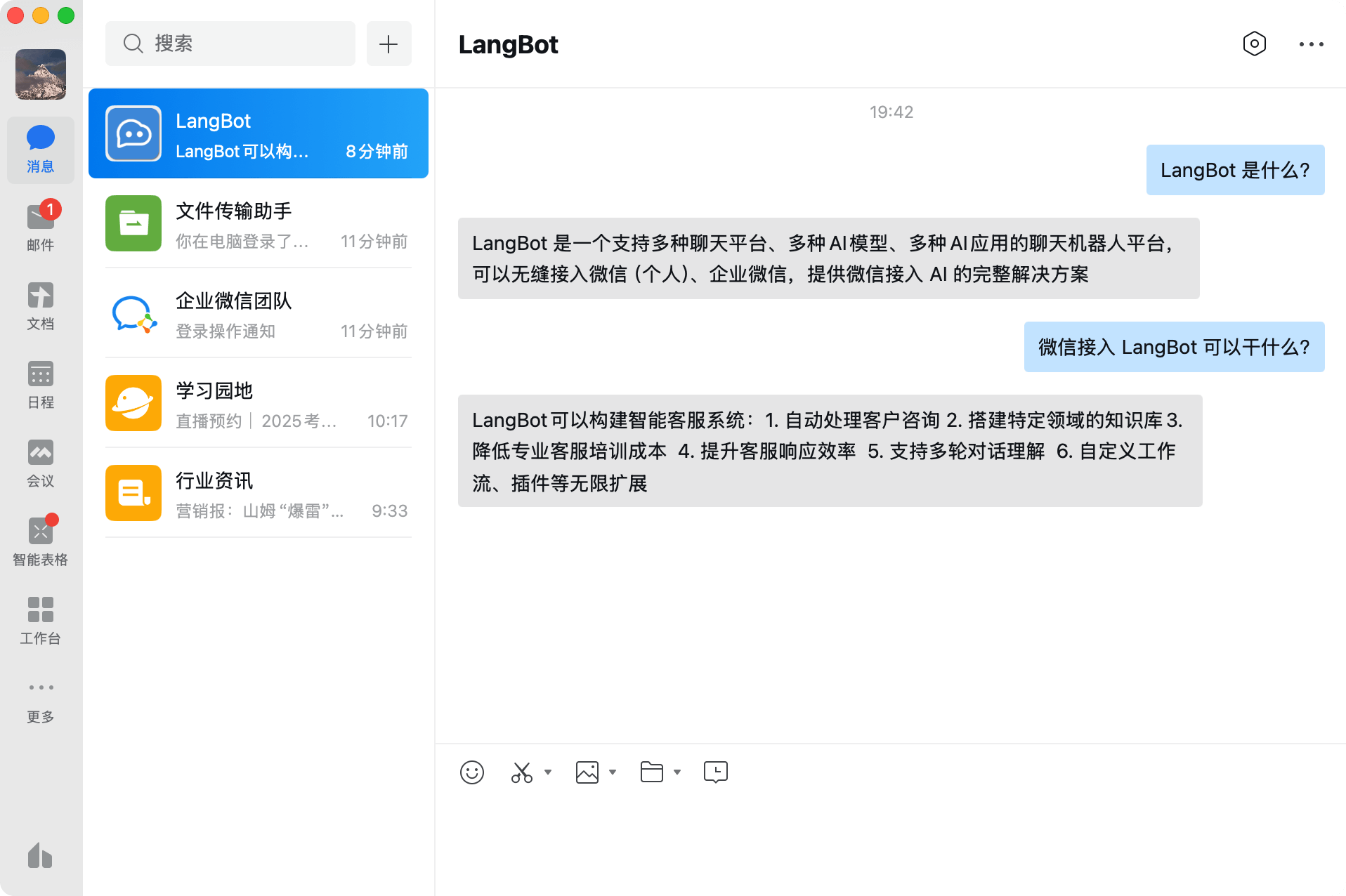Expand the image sending dropdown arrow
Screen dimensions: 1346x896
613,773
